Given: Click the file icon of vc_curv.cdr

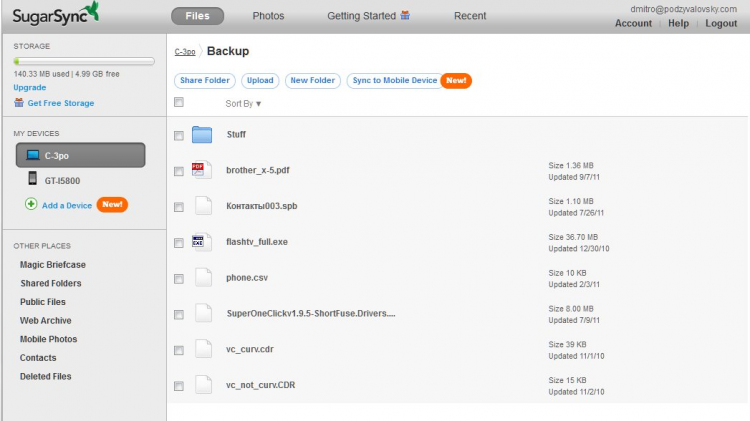Looking at the screenshot, I should pyautogui.click(x=203, y=349).
